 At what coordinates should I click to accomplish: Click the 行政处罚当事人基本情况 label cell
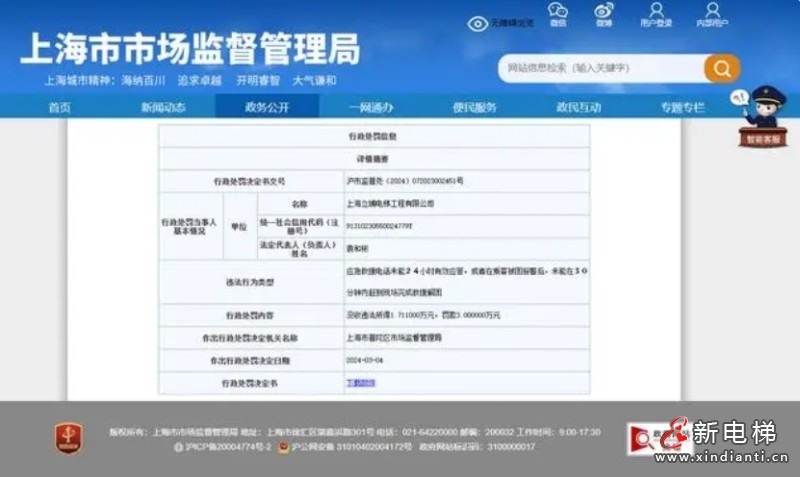(189, 227)
